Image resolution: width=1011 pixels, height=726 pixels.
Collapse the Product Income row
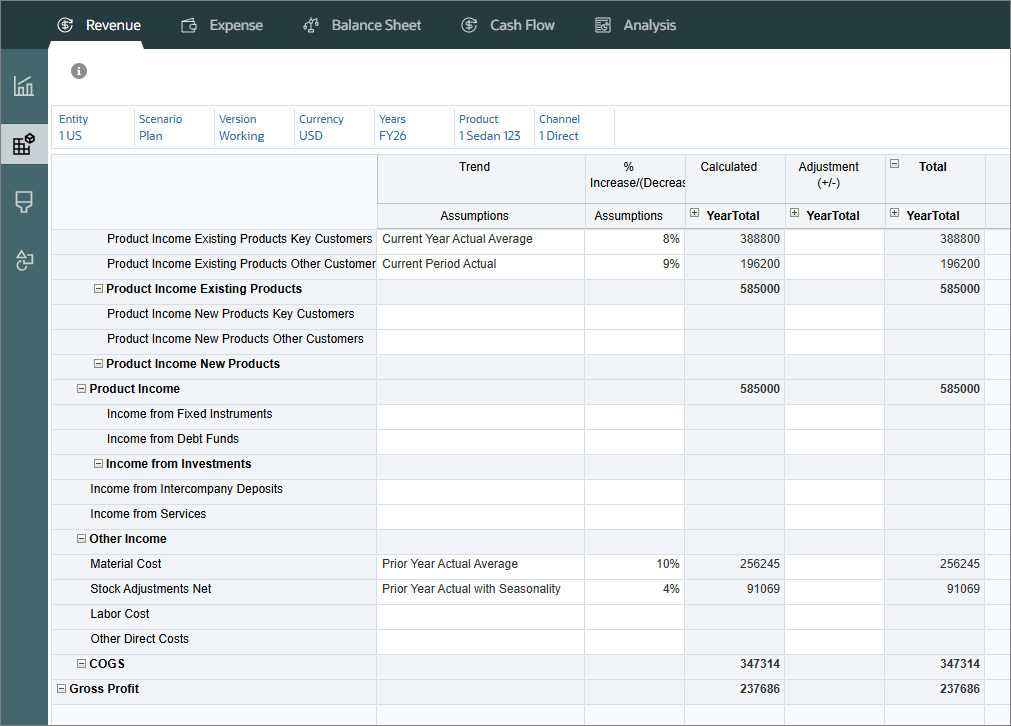pos(81,388)
